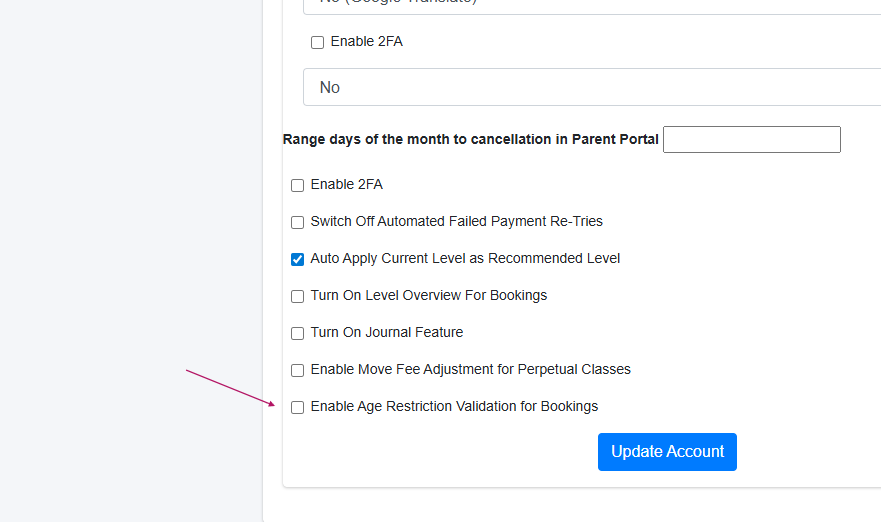881x522 pixels.
Task: Check the Move Fee Adjustment for Perpetual Classes box
Action: pos(297,370)
